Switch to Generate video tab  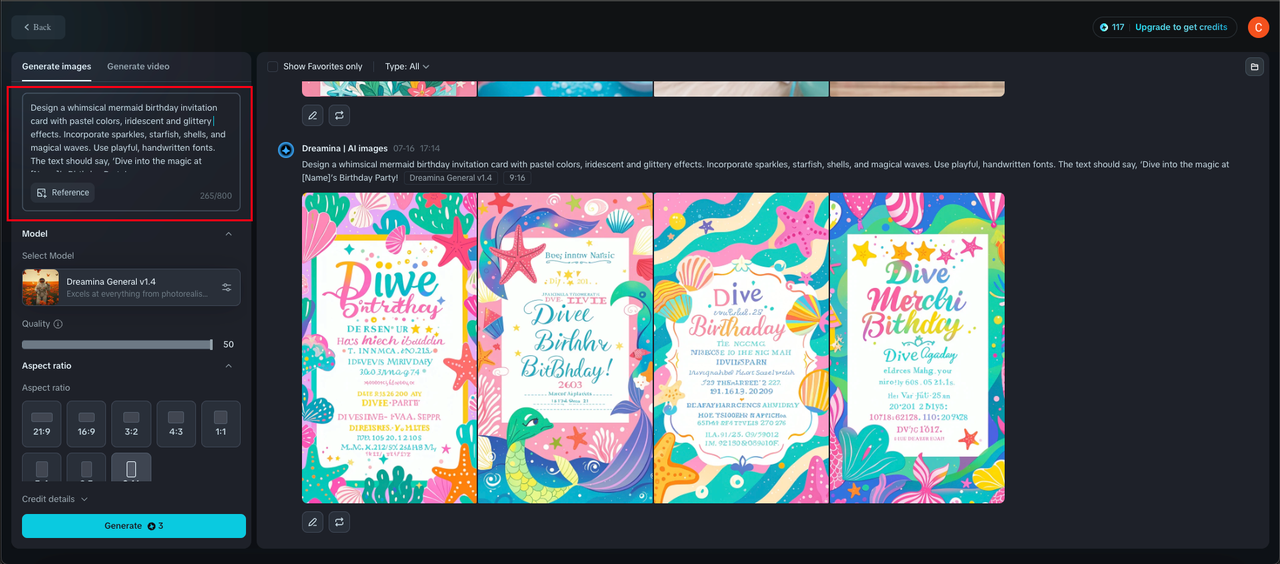(x=138, y=67)
